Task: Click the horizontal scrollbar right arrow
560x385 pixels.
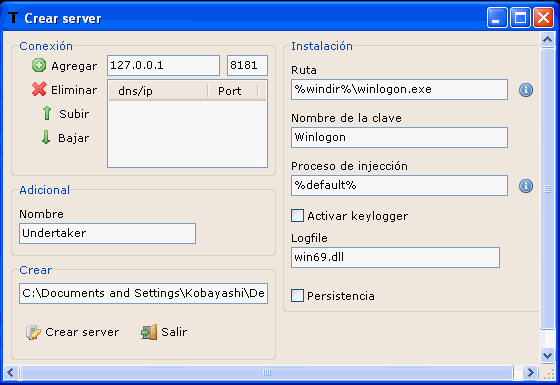Action: coord(530,372)
